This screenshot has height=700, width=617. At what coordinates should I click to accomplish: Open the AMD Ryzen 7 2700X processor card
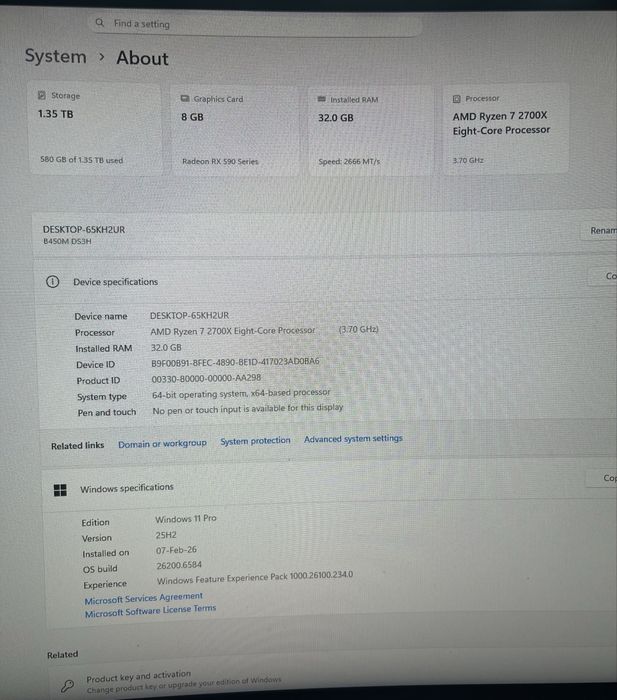tap(506, 129)
